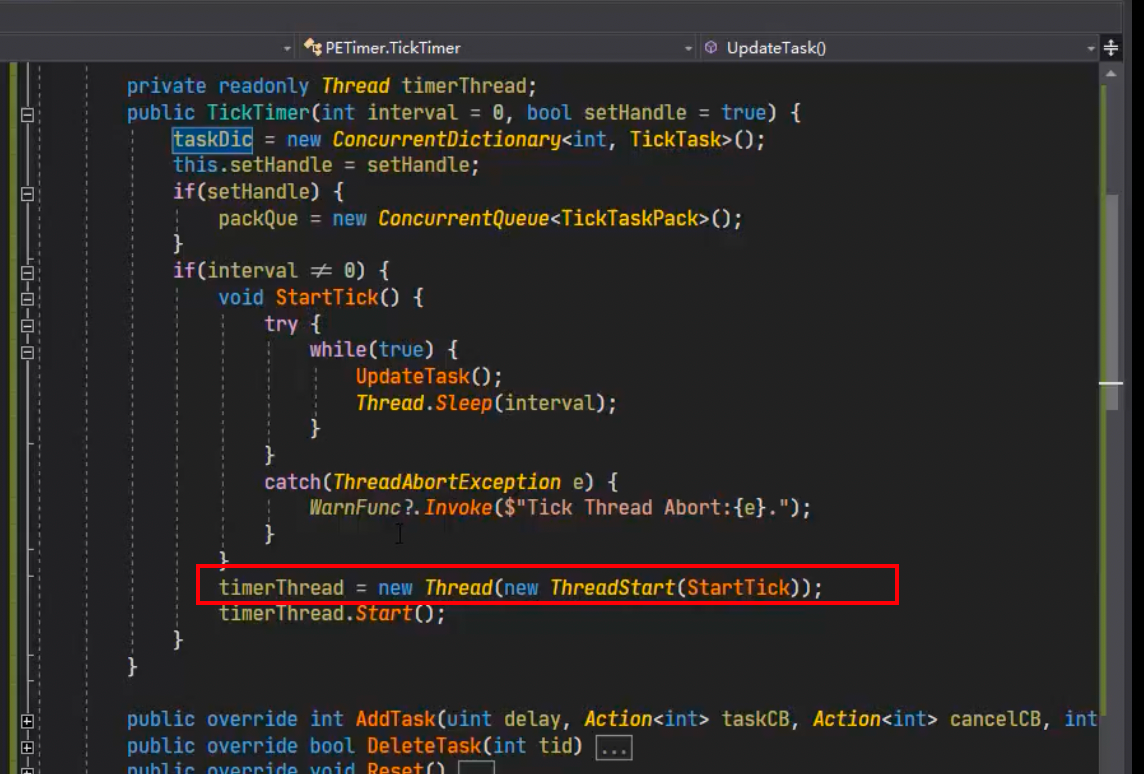Expand the DeleteTask method outline
The height and width of the screenshot is (774, 1144).
point(27,746)
